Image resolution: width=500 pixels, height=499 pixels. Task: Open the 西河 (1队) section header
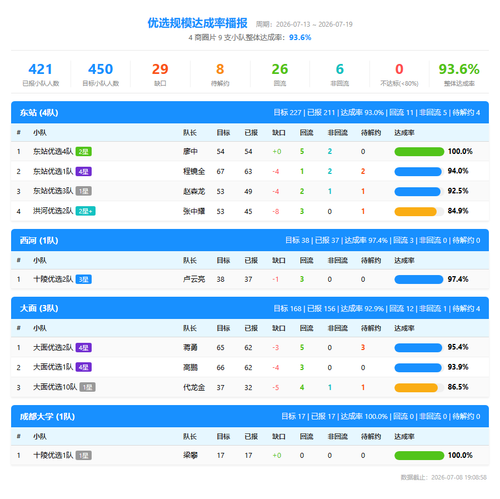[250, 240]
